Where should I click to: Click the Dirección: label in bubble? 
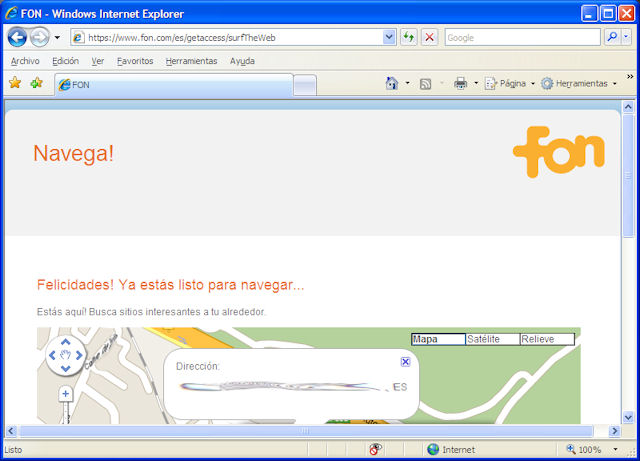(198, 366)
